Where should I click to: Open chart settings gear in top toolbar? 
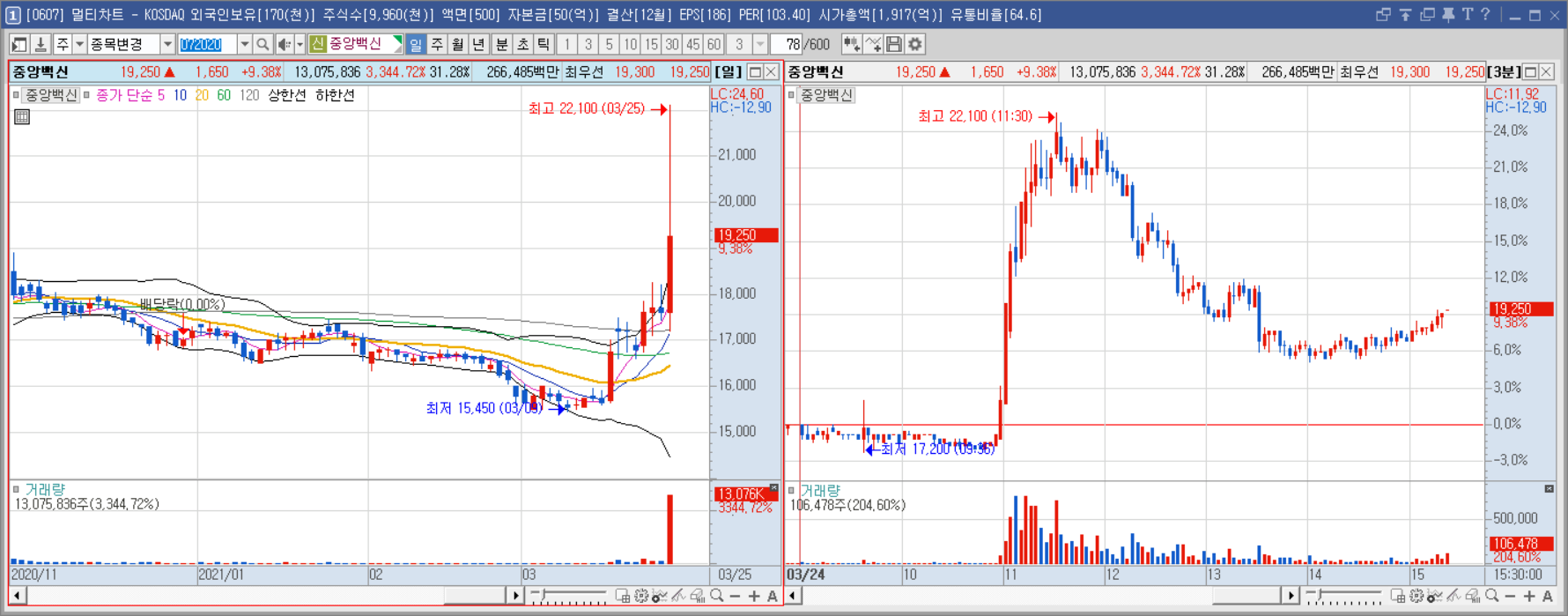click(x=915, y=44)
